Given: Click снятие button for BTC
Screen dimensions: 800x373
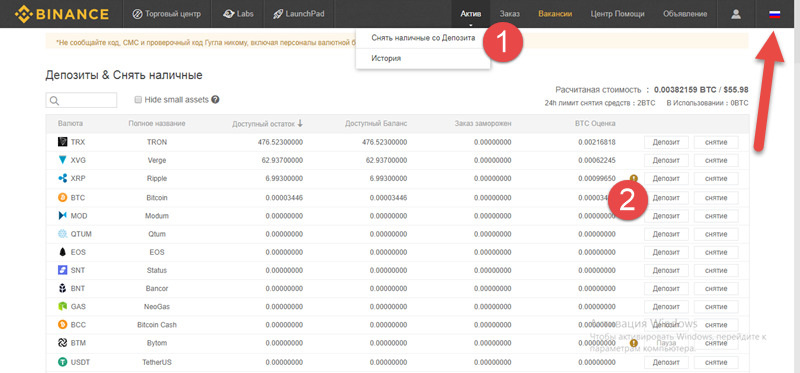Looking at the screenshot, I should click(716, 197).
